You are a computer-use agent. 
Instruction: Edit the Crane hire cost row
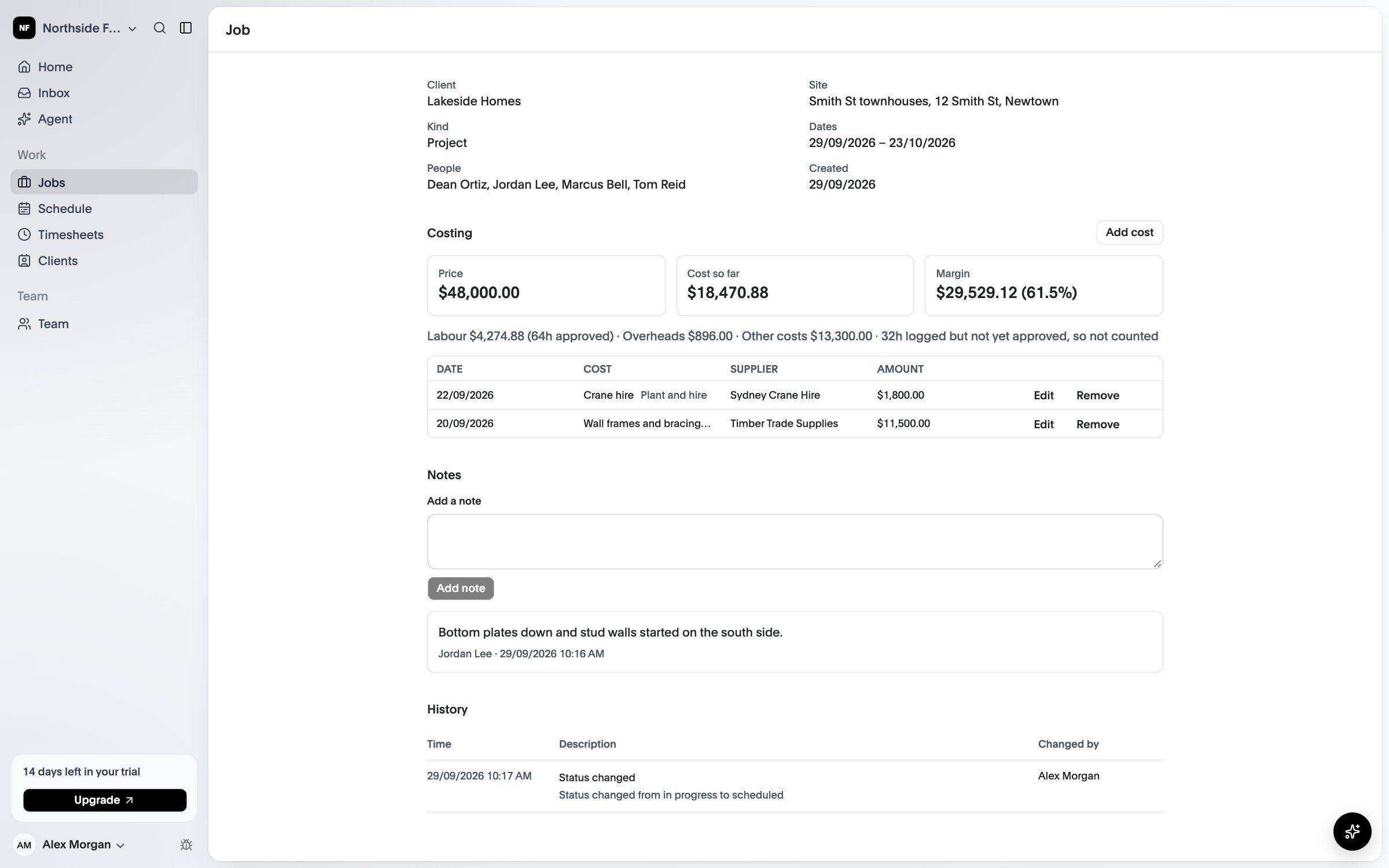click(1043, 395)
